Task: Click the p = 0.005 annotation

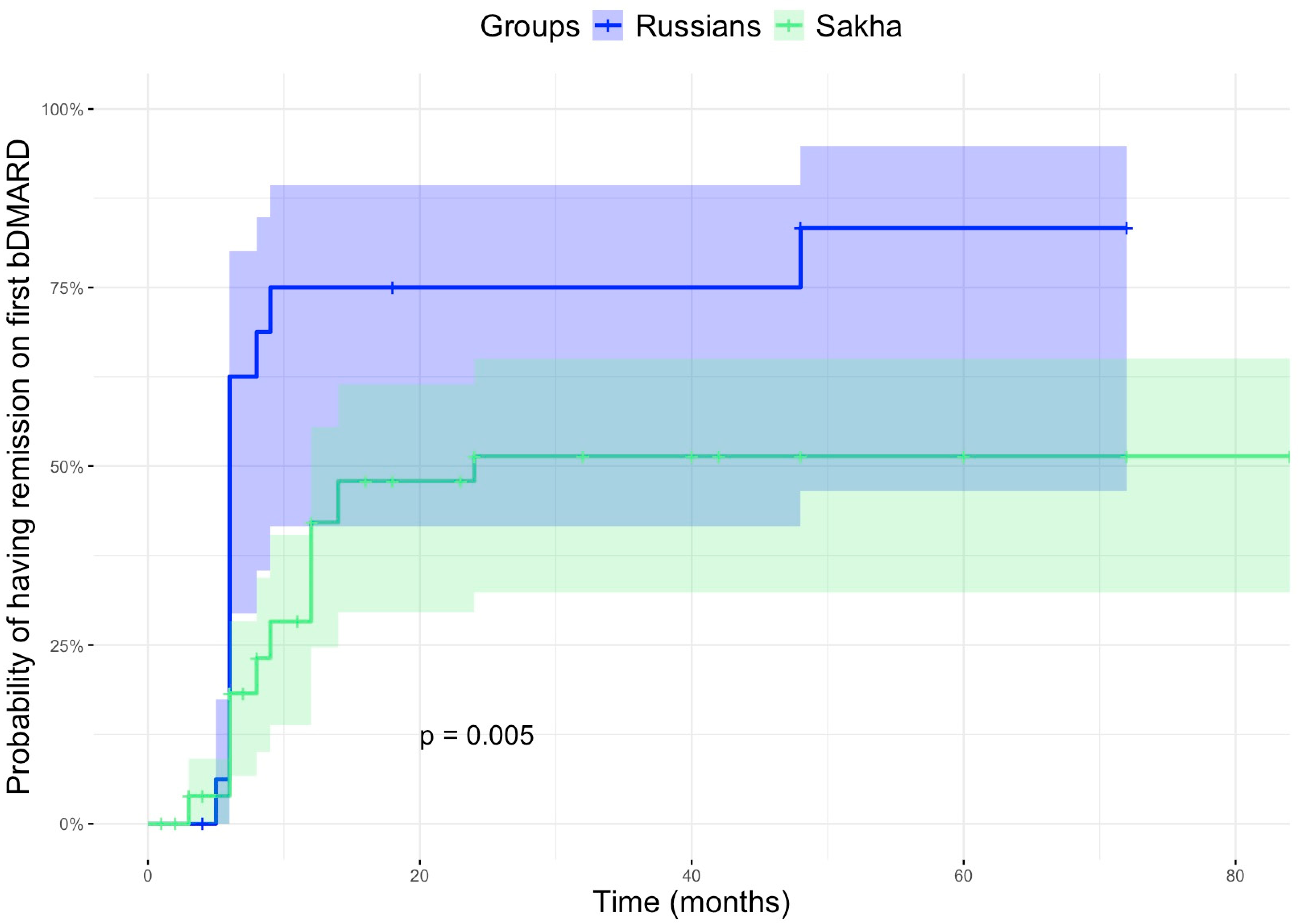Action: pos(476,735)
